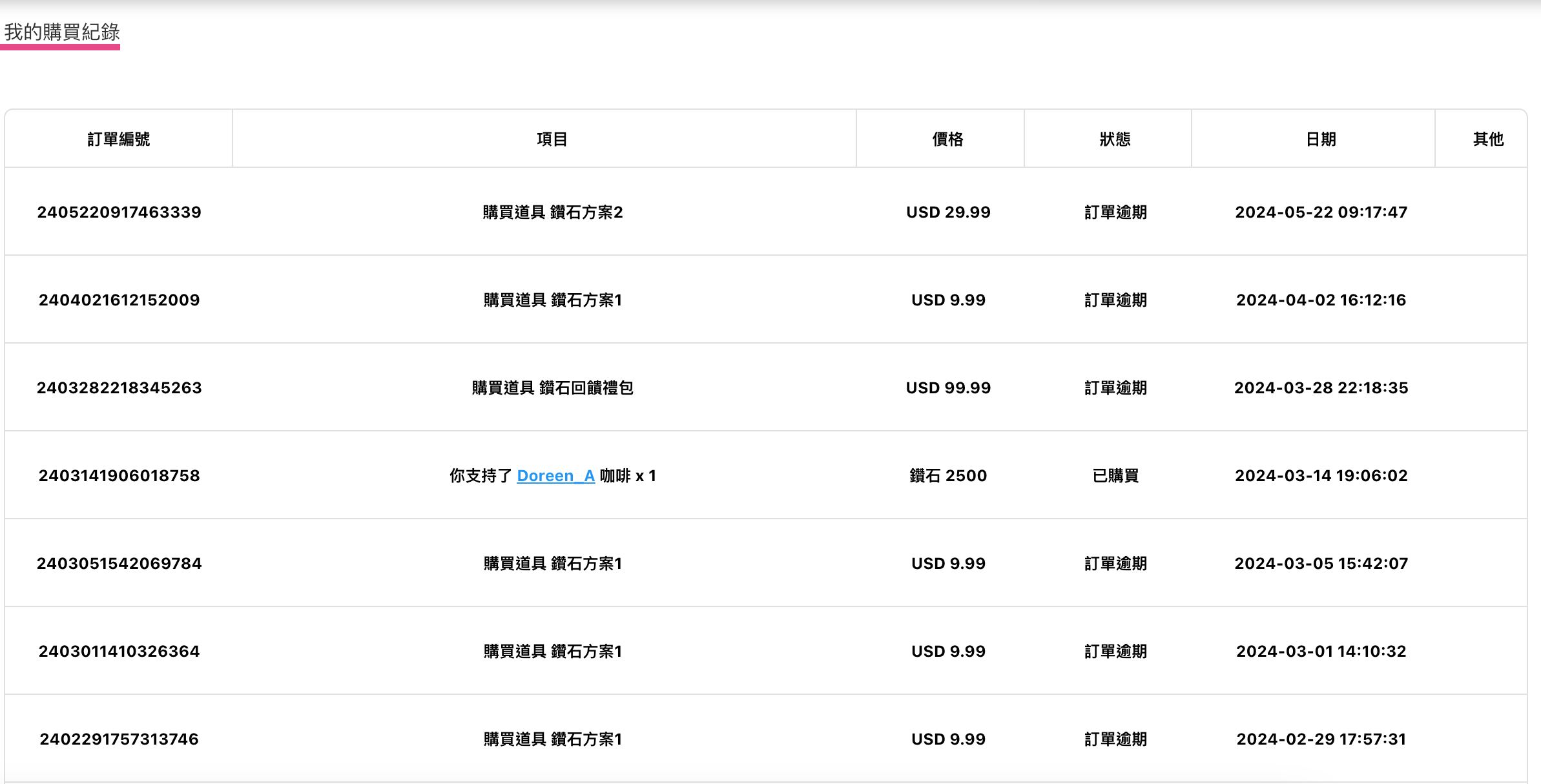The height and width of the screenshot is (784, 1541).
Task: Click the 已購買 status cell
Action: point(1115,476)
